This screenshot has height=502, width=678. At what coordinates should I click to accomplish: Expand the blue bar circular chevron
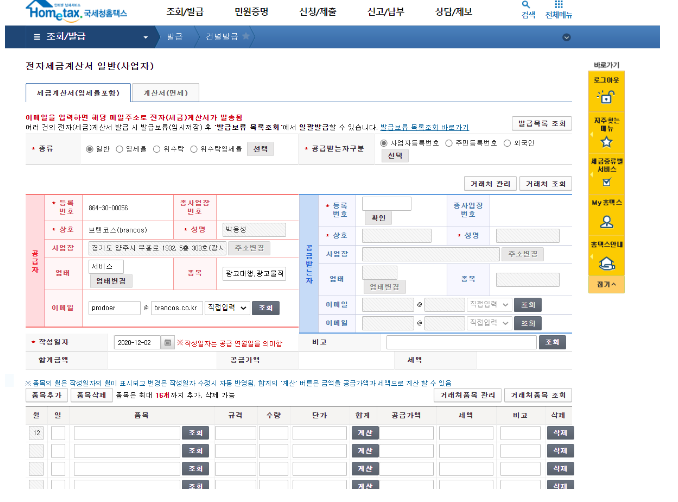[566, 37]
